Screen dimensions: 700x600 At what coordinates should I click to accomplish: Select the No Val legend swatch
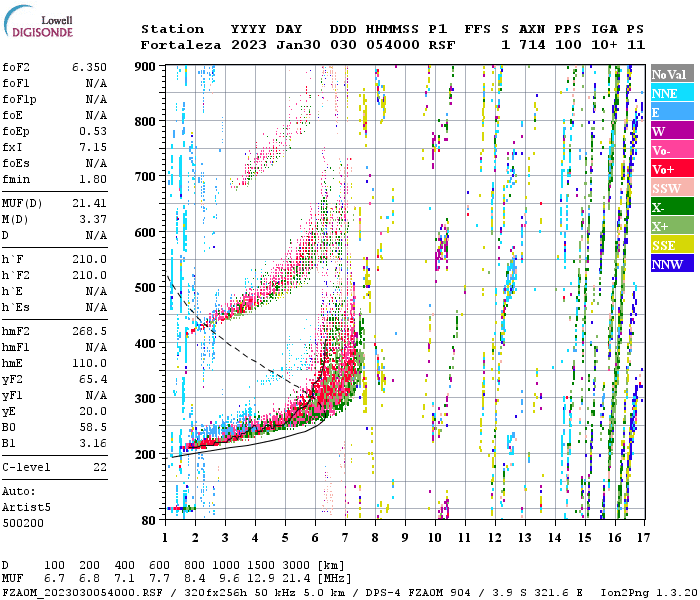[x=672, y=74]
